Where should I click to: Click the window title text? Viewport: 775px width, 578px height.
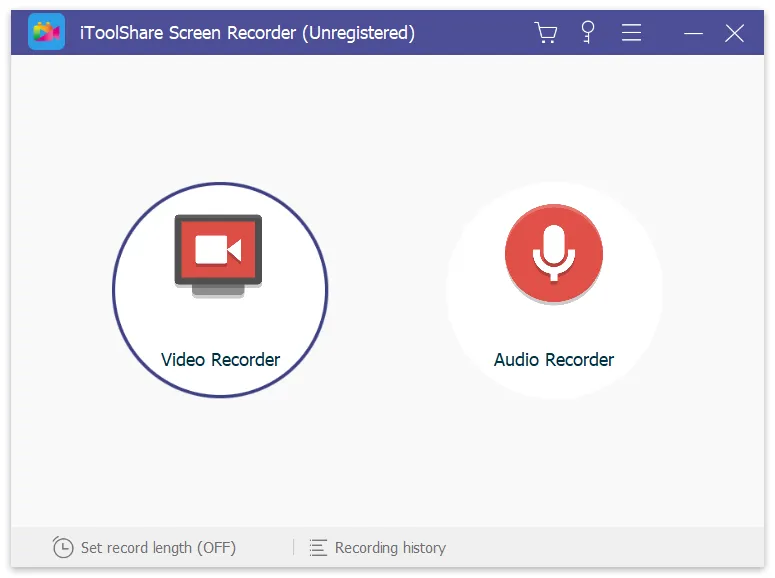pos(247,33)
